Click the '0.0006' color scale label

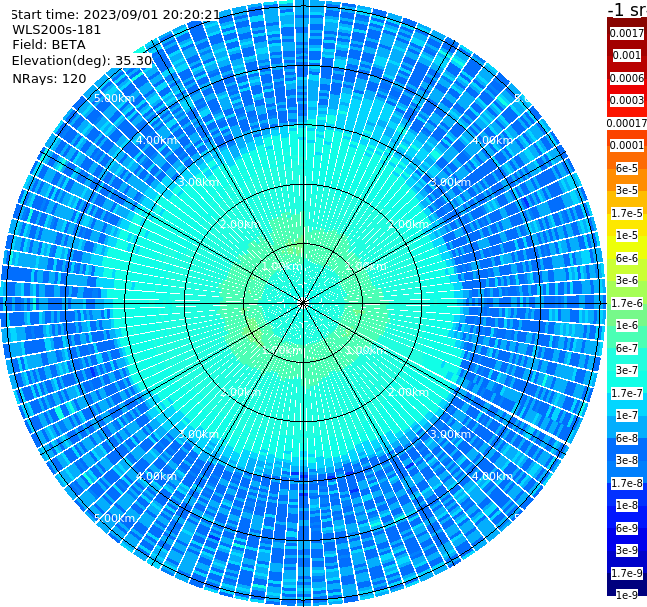tap(627, 78)
